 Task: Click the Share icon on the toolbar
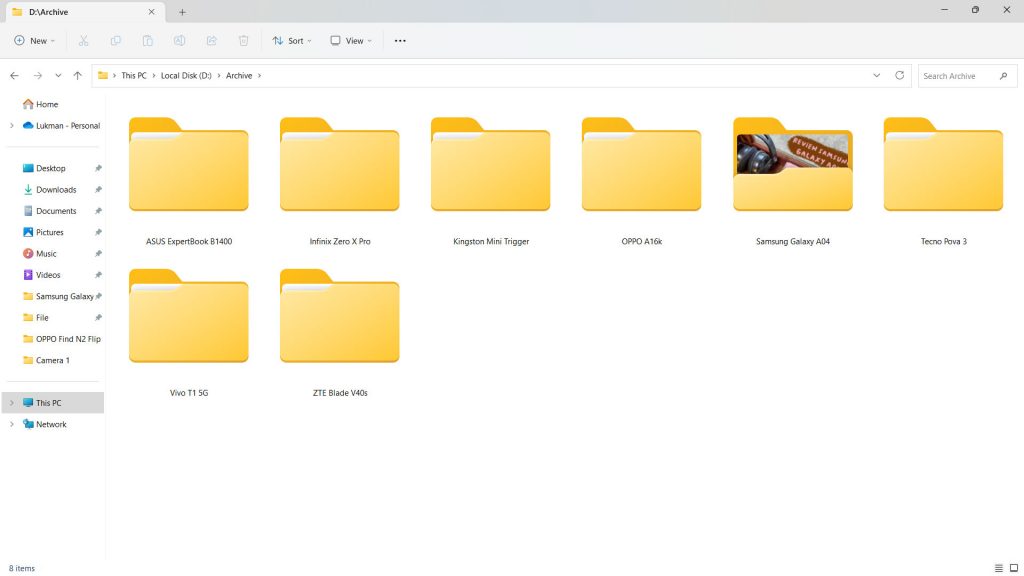[x=211, y=40]
